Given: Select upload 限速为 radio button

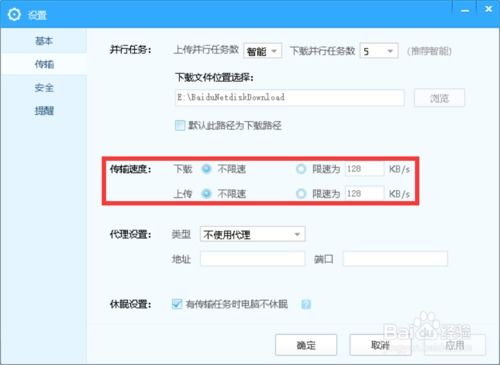Looking at the screenshot, I should coord(301,194).
